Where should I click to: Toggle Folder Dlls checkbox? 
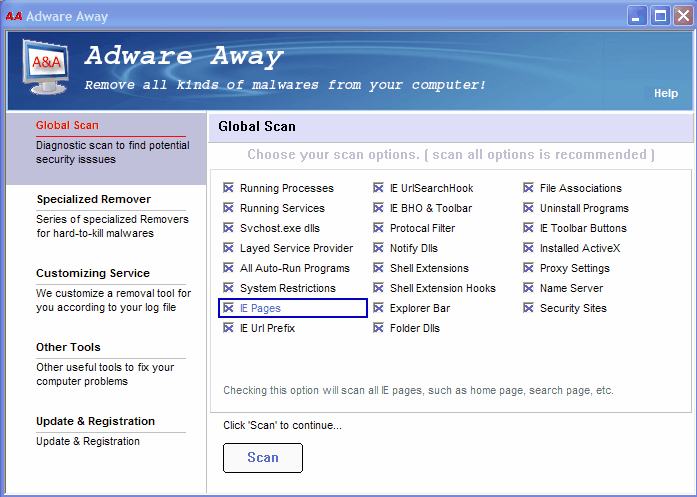click(x=378, y=328)
